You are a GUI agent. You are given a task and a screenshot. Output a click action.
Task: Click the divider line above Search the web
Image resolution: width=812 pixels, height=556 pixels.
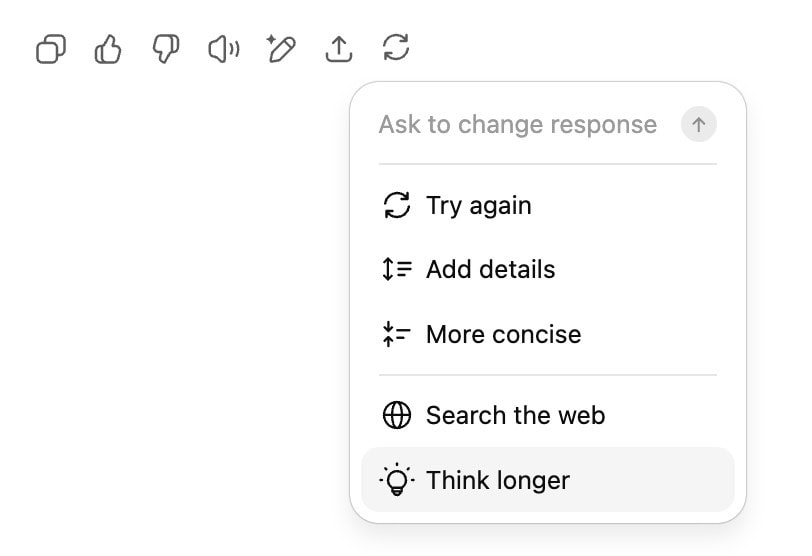tap(548, 375)
